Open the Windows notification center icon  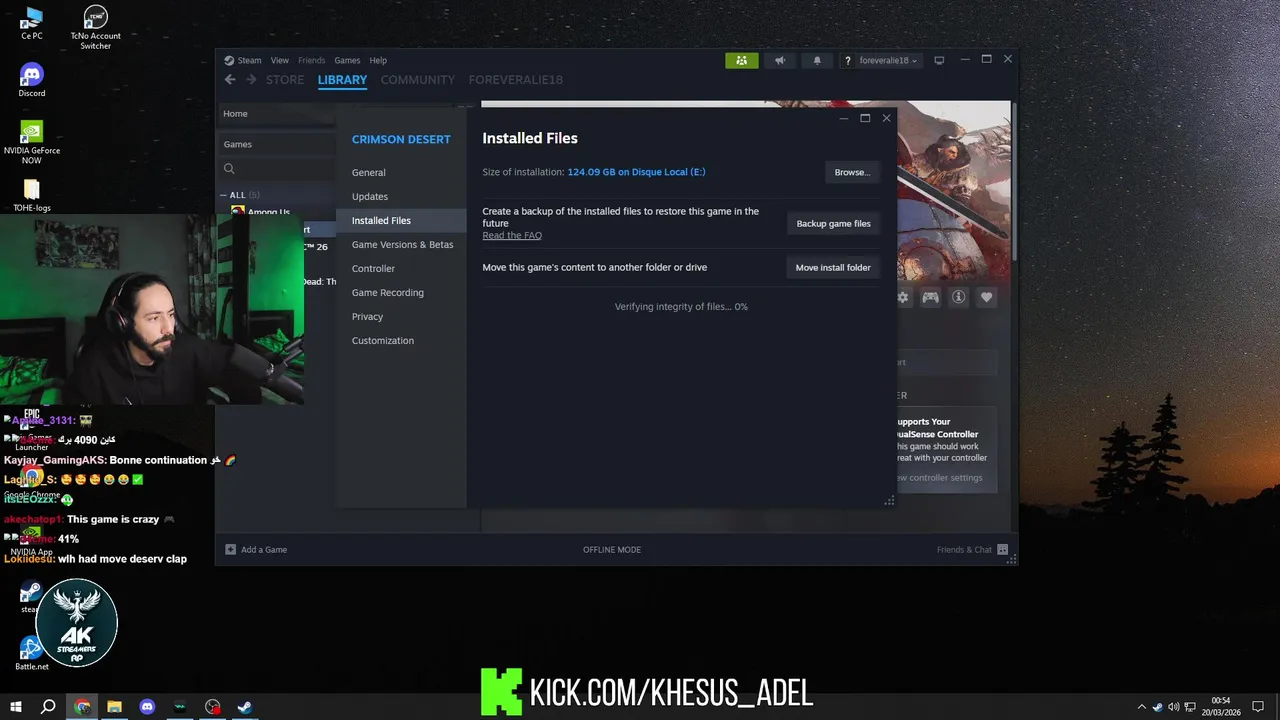(x=1258, y=707)
